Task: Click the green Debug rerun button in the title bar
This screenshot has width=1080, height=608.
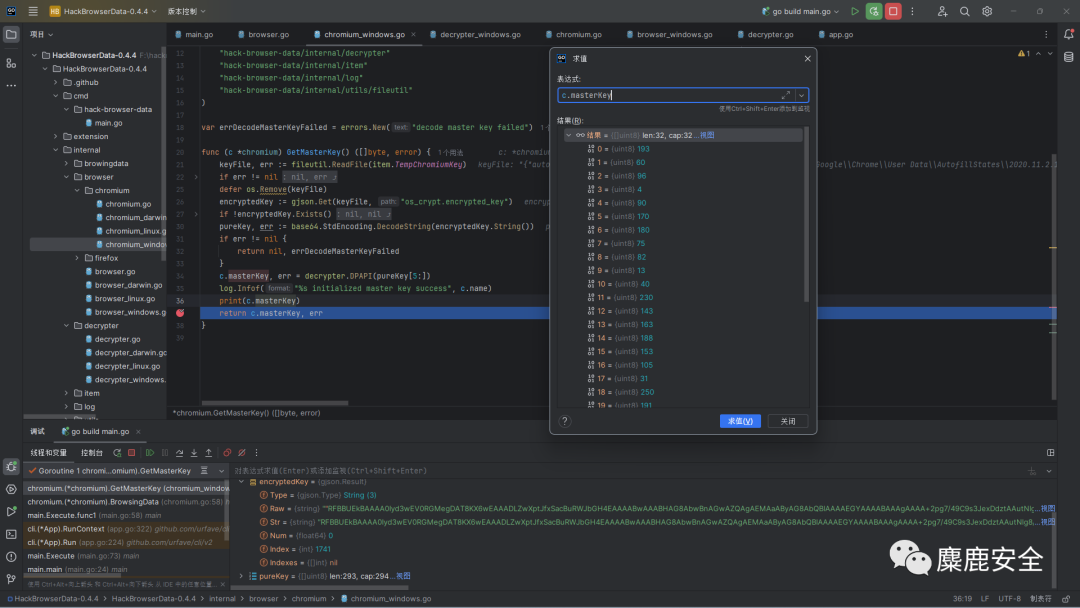Action: 873,11
